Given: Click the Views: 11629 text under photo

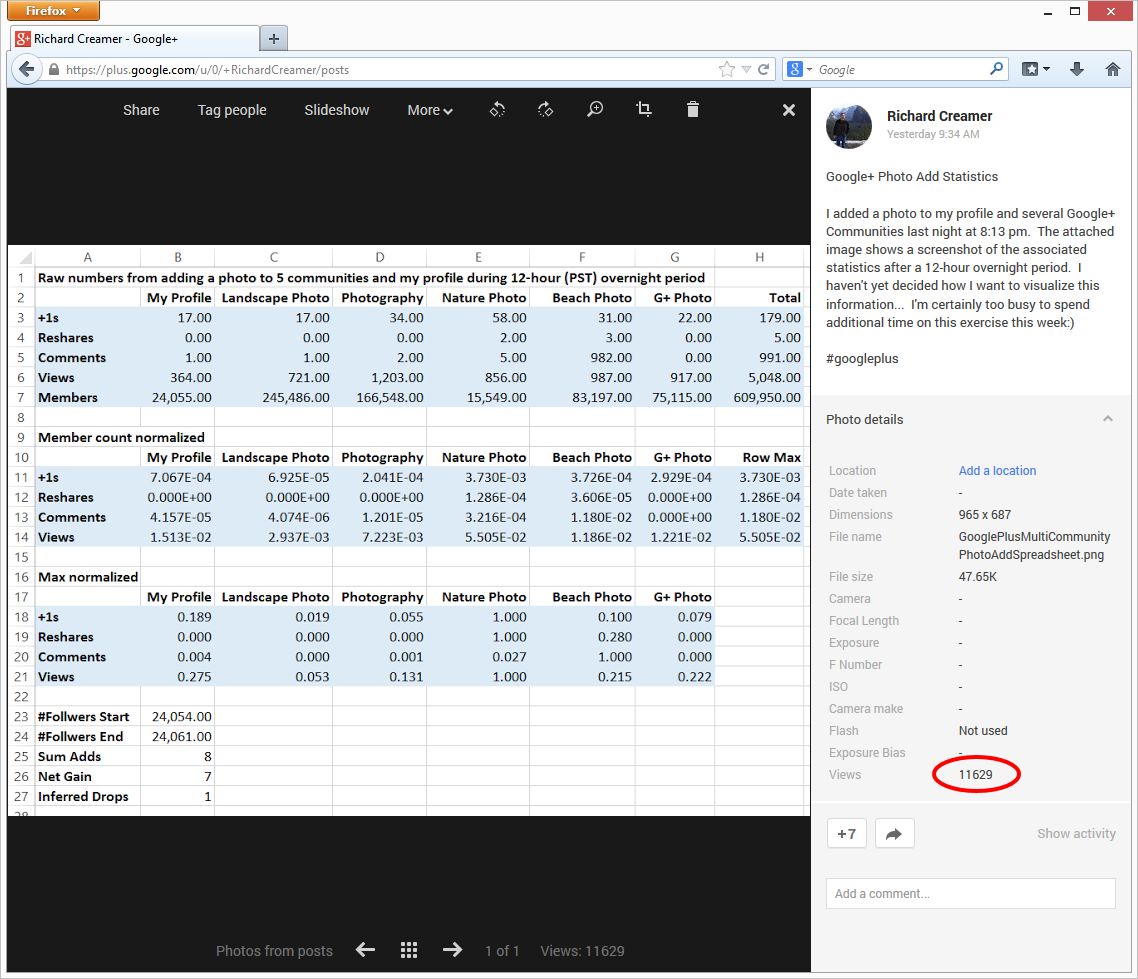Looking at the screenshot, I should pos(582,951).
